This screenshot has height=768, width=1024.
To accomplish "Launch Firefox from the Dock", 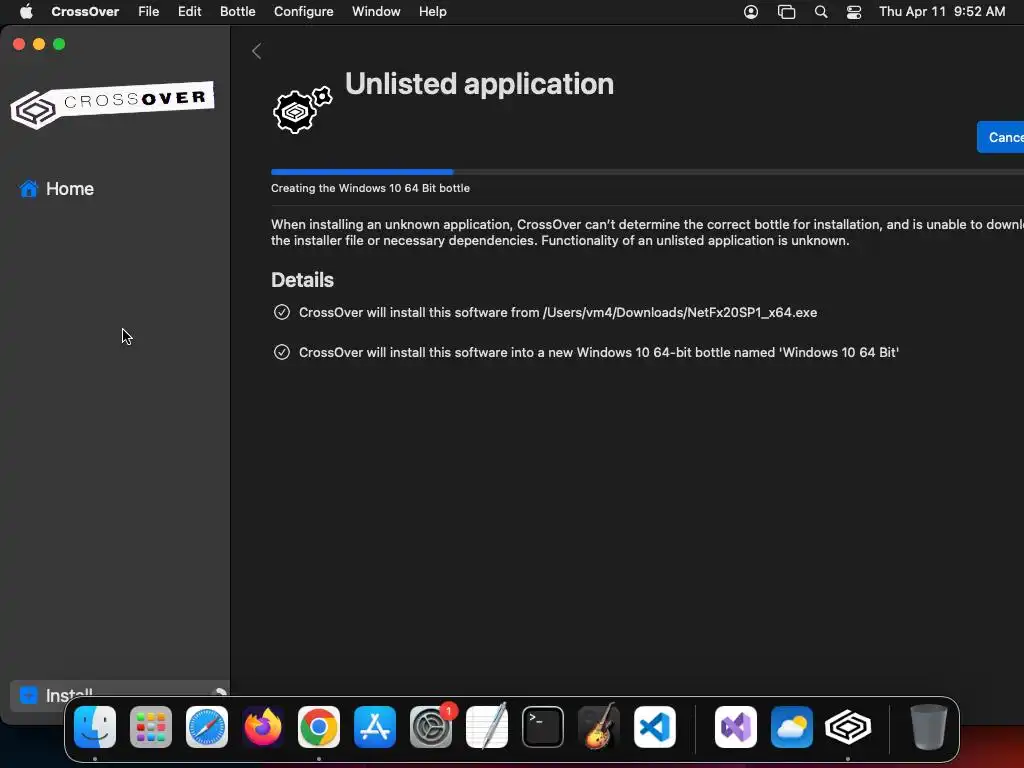I will pyautogui.click(x=263, y=727).
